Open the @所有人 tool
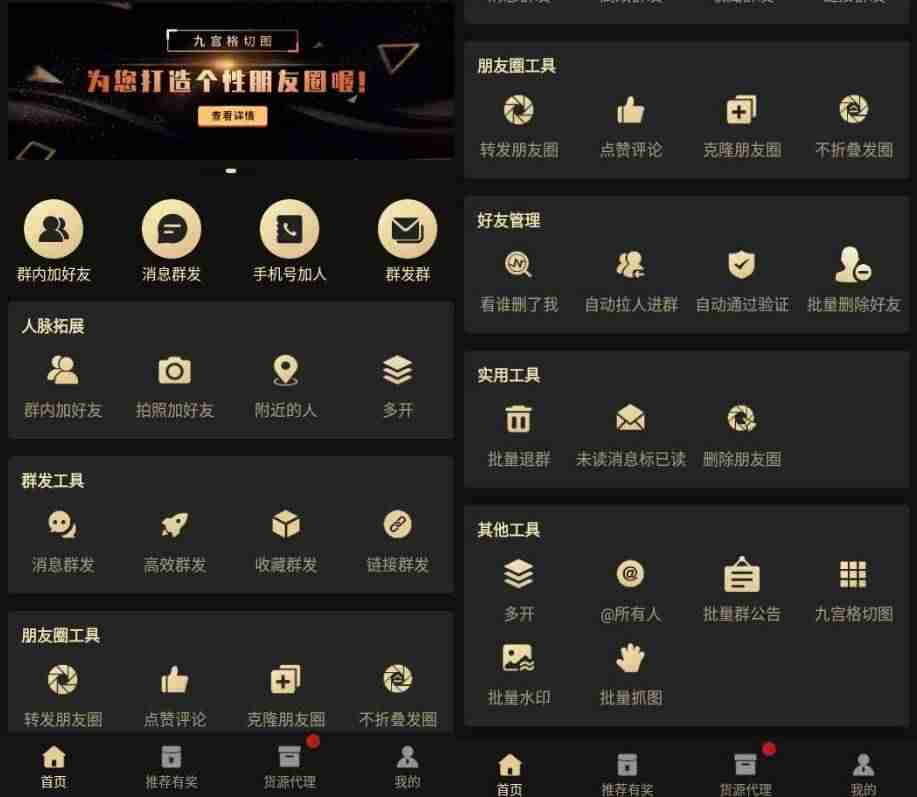The width and height of the screenshot is (917, 797). click(x=630, y=574)
